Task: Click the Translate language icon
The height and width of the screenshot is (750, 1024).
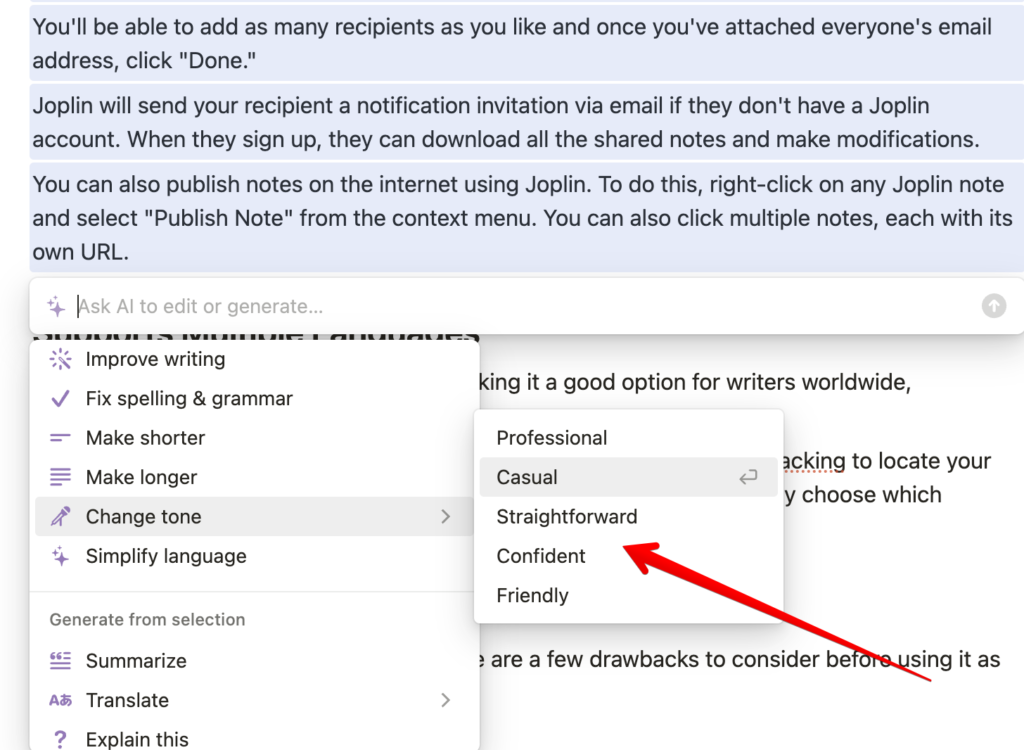Action: [60, 701]
